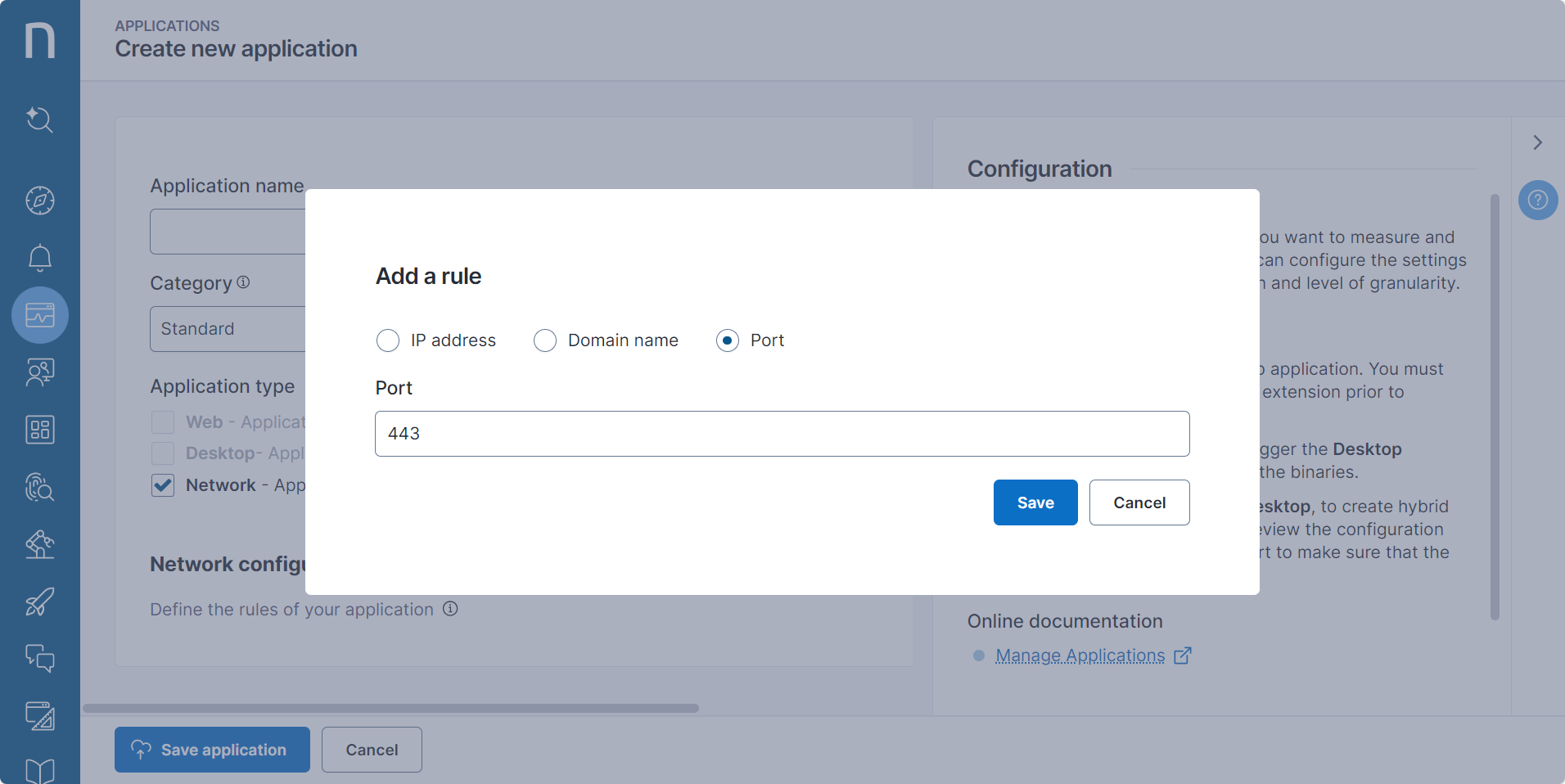1565x784 pixels.
Task: Open the dashboards grid icon
Action: click(39, 430)
